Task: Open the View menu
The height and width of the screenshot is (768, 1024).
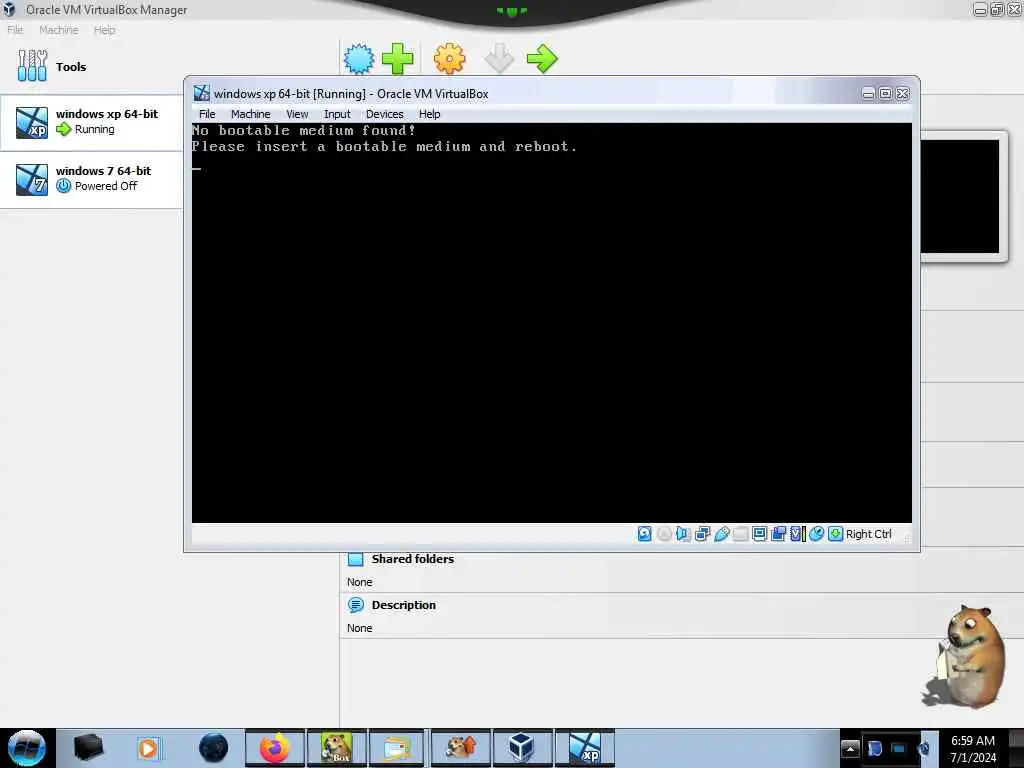Action: [297, 114]
